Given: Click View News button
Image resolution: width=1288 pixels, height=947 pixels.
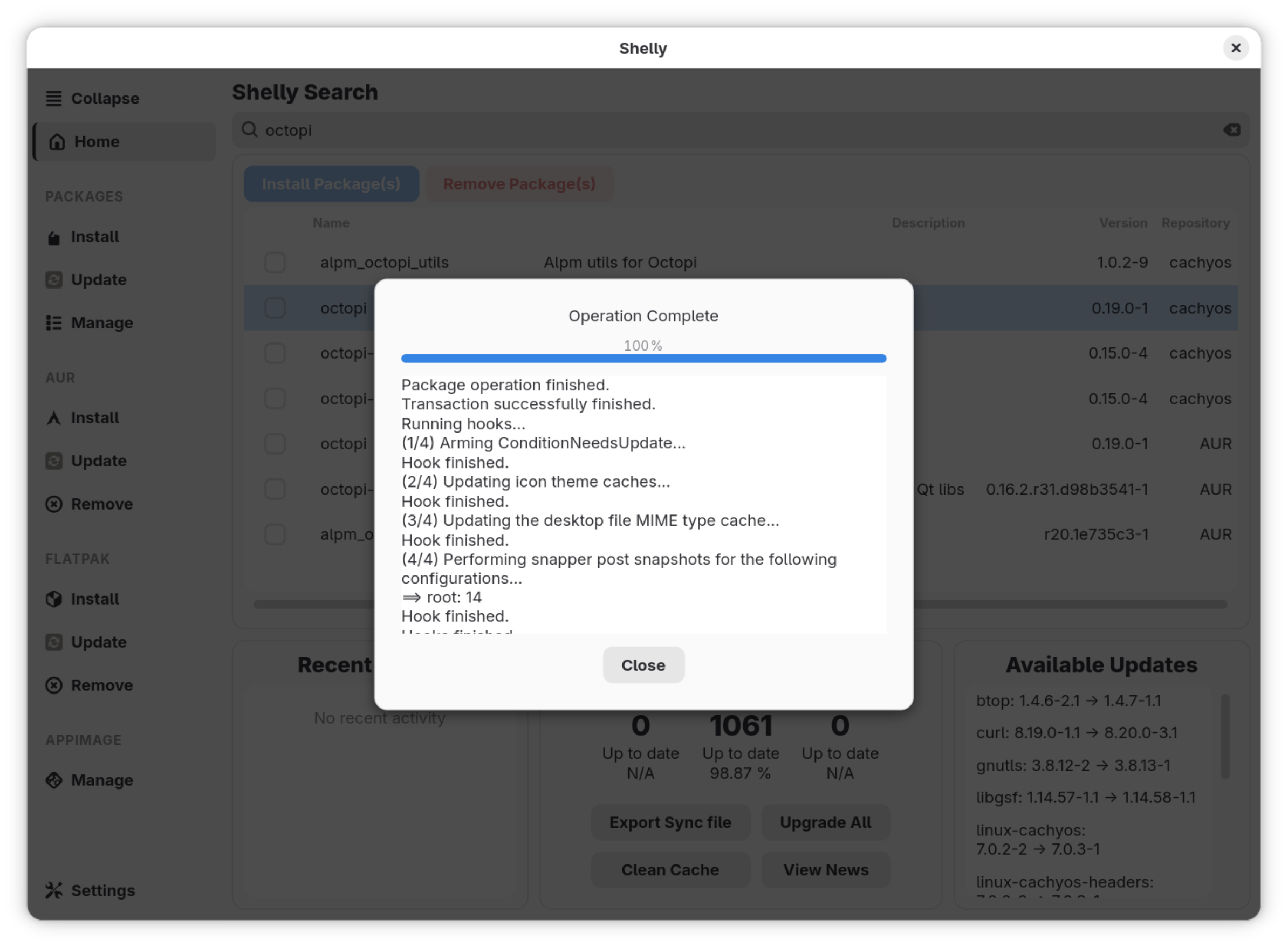Looking at the screenshot, I should (825, 870).
